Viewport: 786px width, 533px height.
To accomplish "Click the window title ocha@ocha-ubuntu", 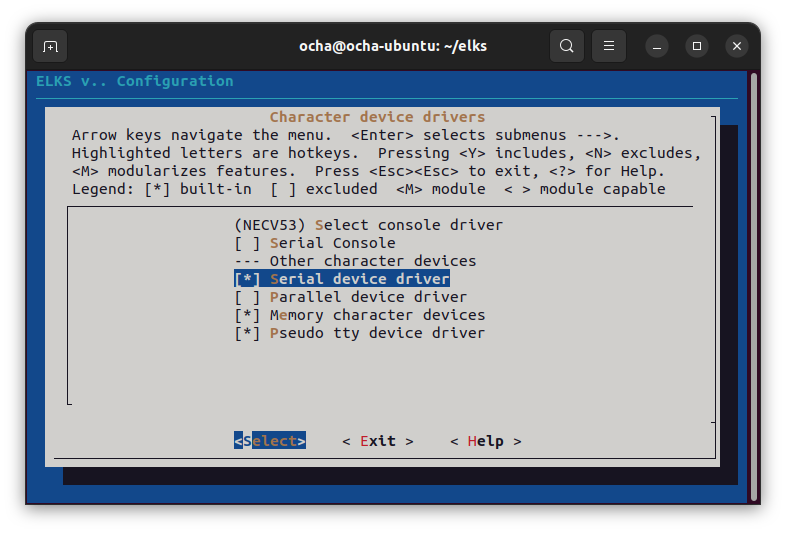I will point(393,46).
